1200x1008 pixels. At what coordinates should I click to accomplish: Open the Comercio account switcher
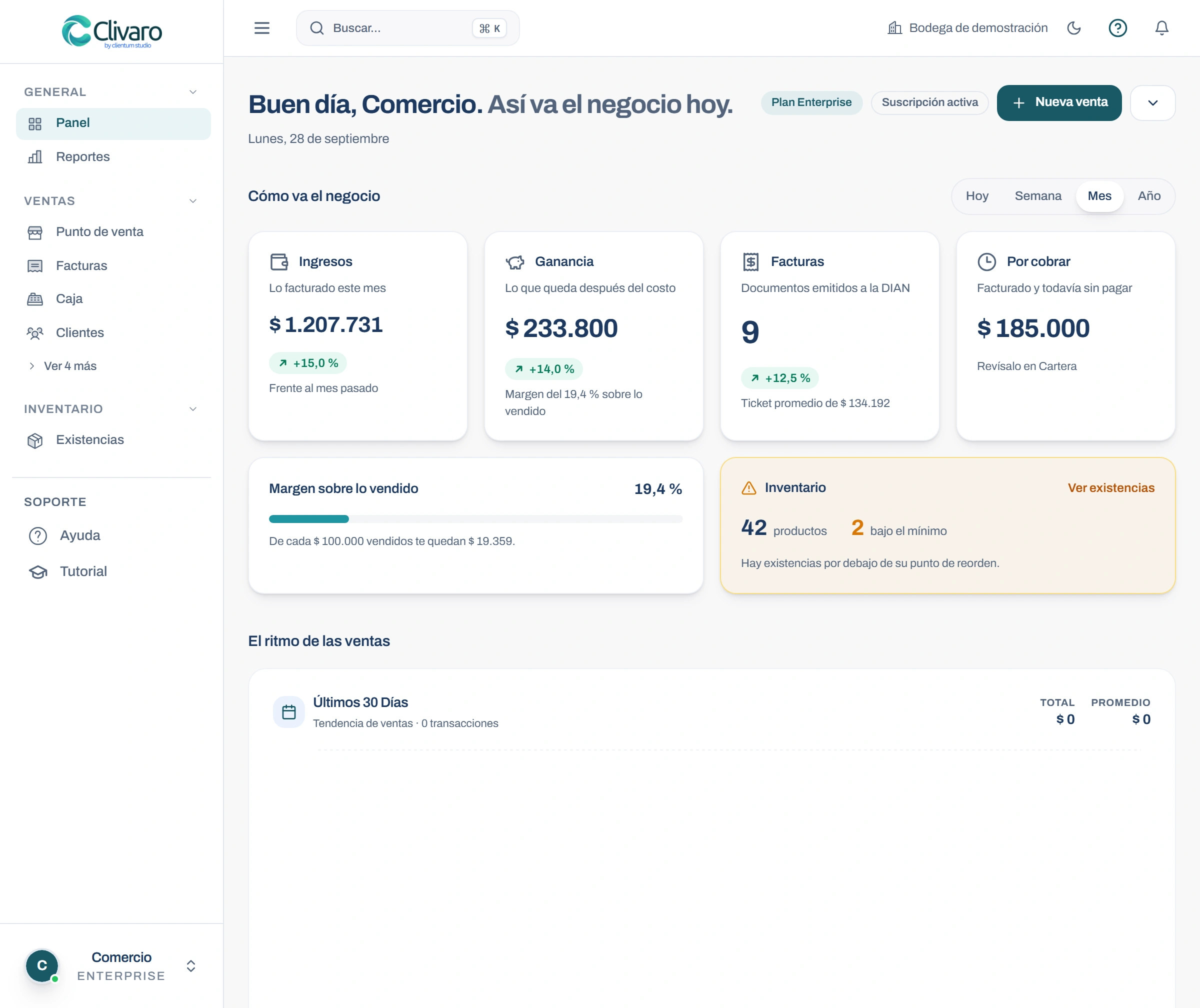pyautogui.click(x=111, y=966)
